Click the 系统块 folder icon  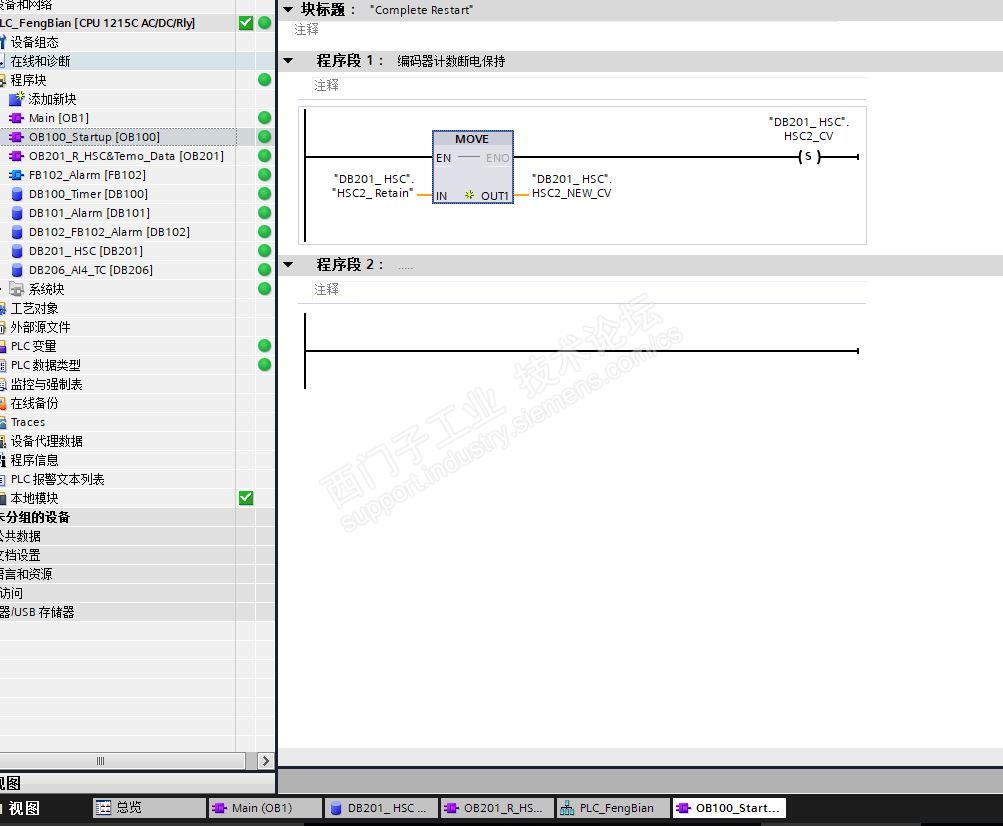click(x=17, y=289)
